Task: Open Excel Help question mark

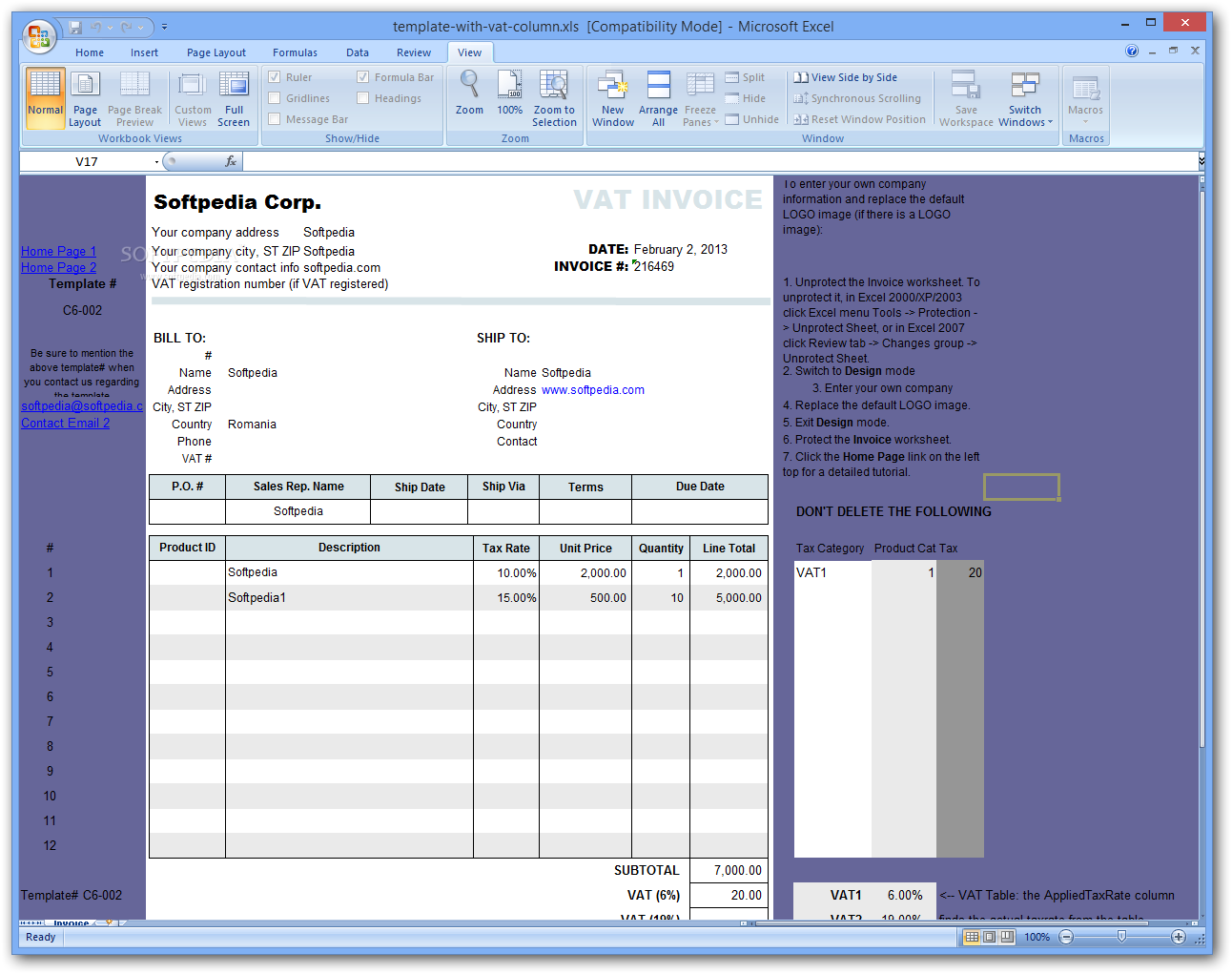Action: 1132,52
